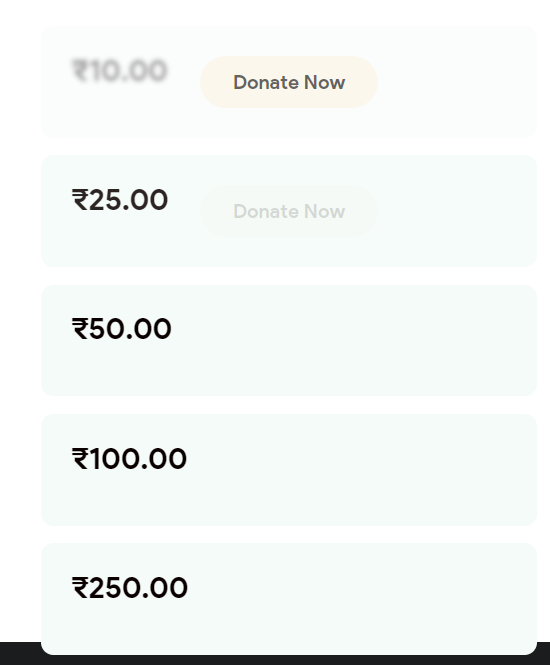Click the faded Donate Now beside ₹25.00

click(289, 211)
